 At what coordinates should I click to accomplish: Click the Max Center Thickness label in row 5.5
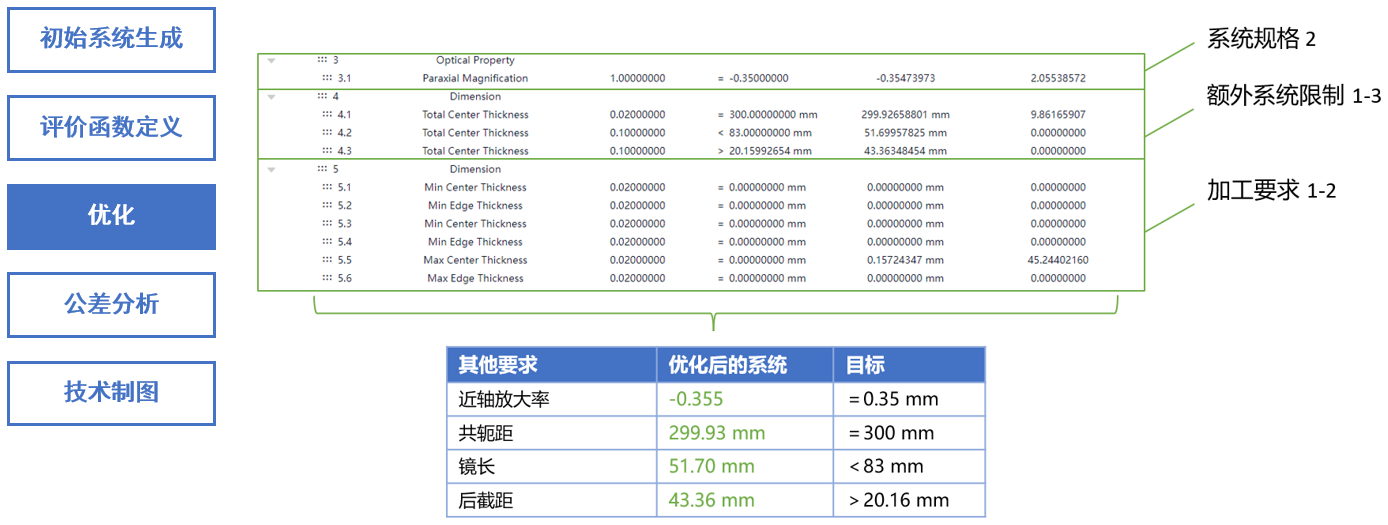475,260
